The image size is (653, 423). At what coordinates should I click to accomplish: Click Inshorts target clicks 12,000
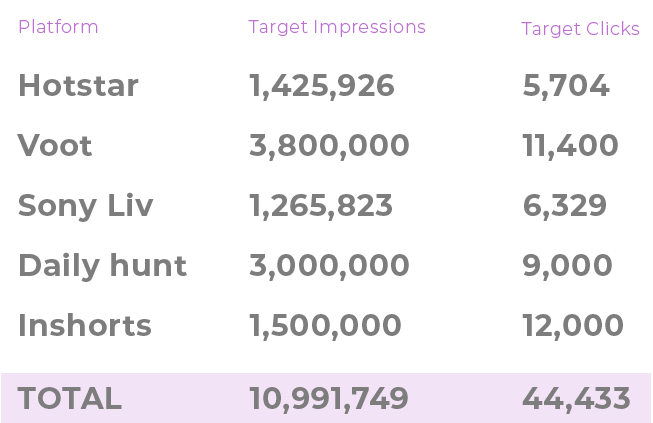pyautogui.click(x=573, y=326)
